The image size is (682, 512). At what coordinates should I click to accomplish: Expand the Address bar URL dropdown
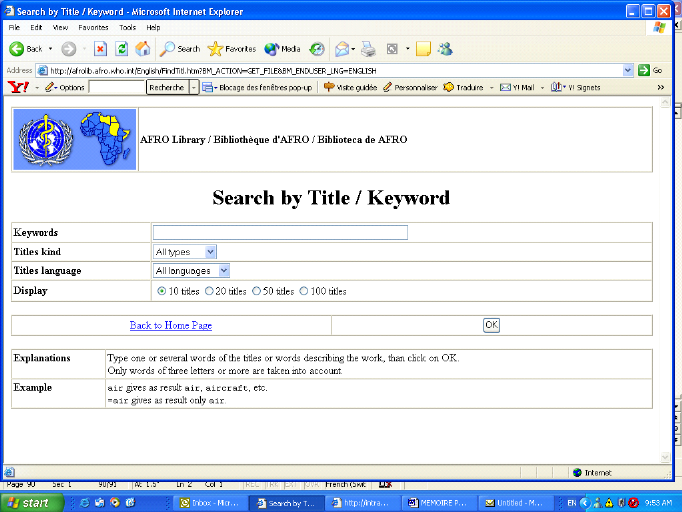[627, 70]
